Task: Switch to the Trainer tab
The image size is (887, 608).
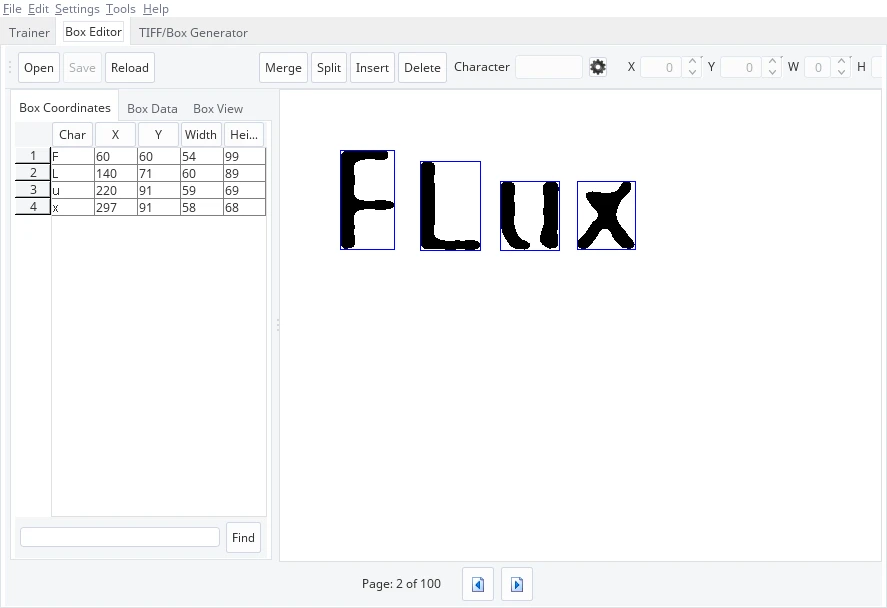Action: pos(29,33)
